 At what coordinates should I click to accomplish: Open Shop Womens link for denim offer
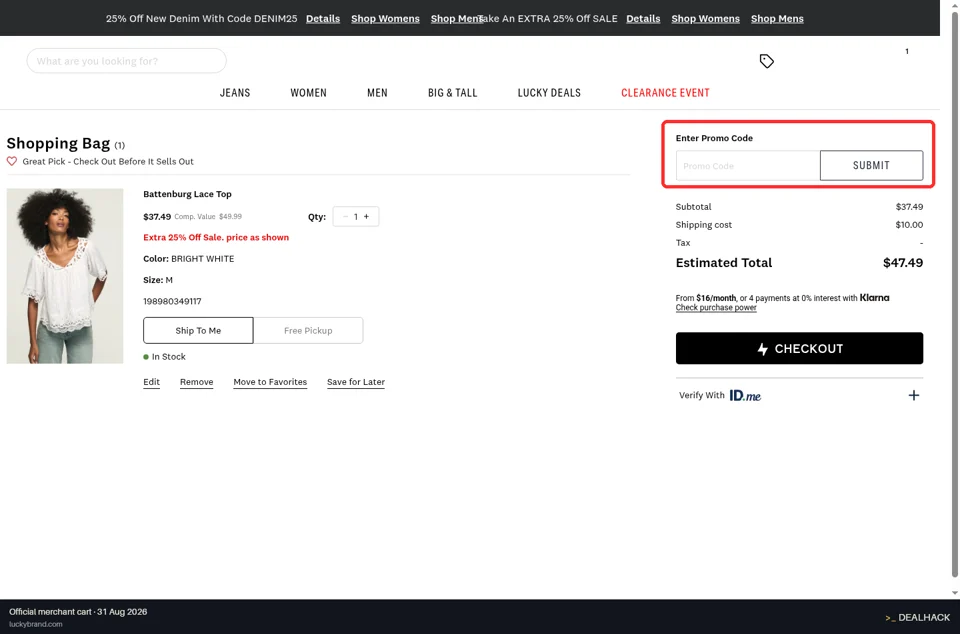coord(385,18)
